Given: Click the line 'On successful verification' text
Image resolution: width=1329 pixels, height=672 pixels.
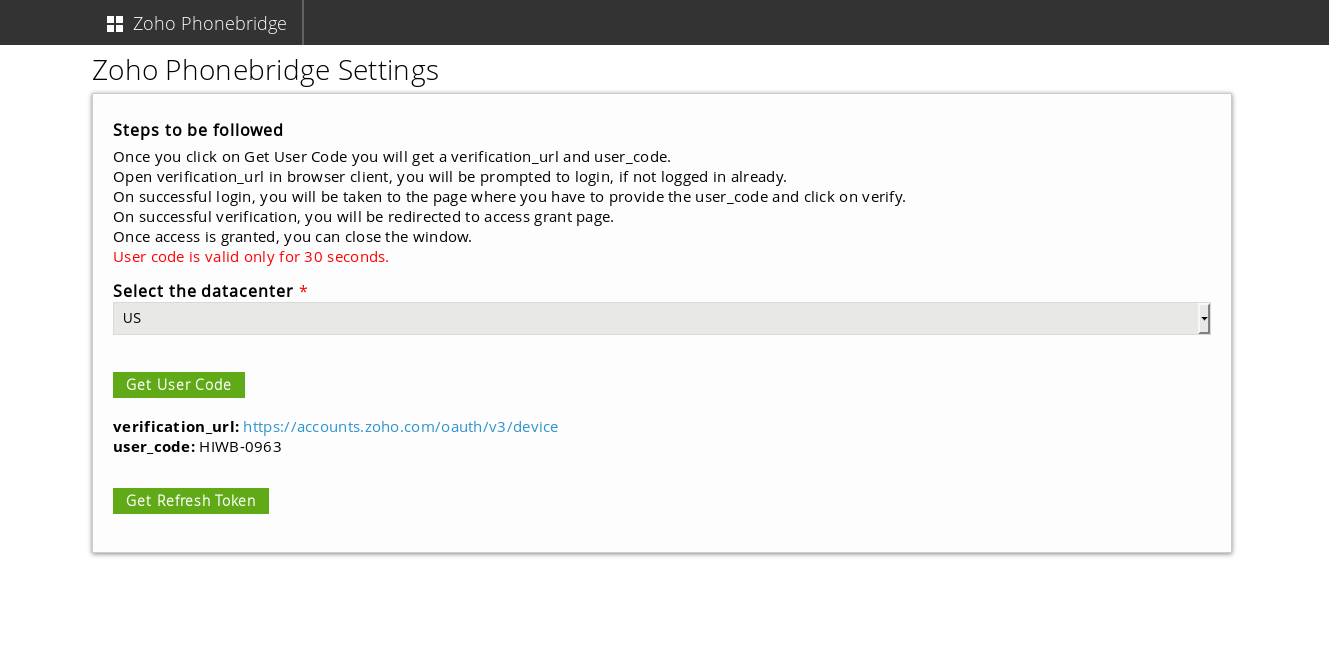Looking at the screenshot, I should pos(363,217).
